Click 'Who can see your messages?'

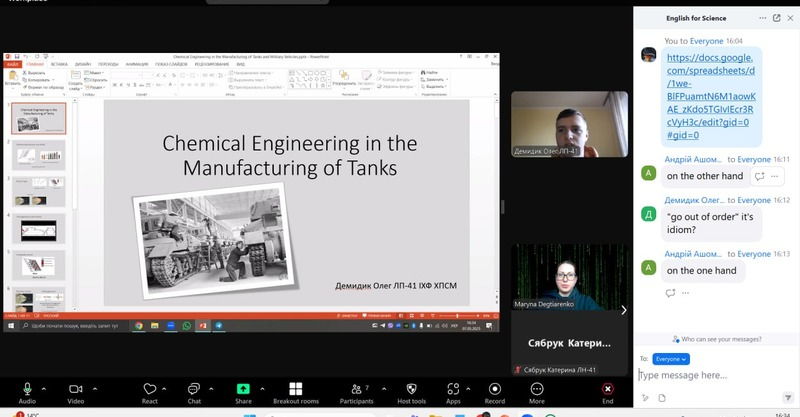click(717, 339)
